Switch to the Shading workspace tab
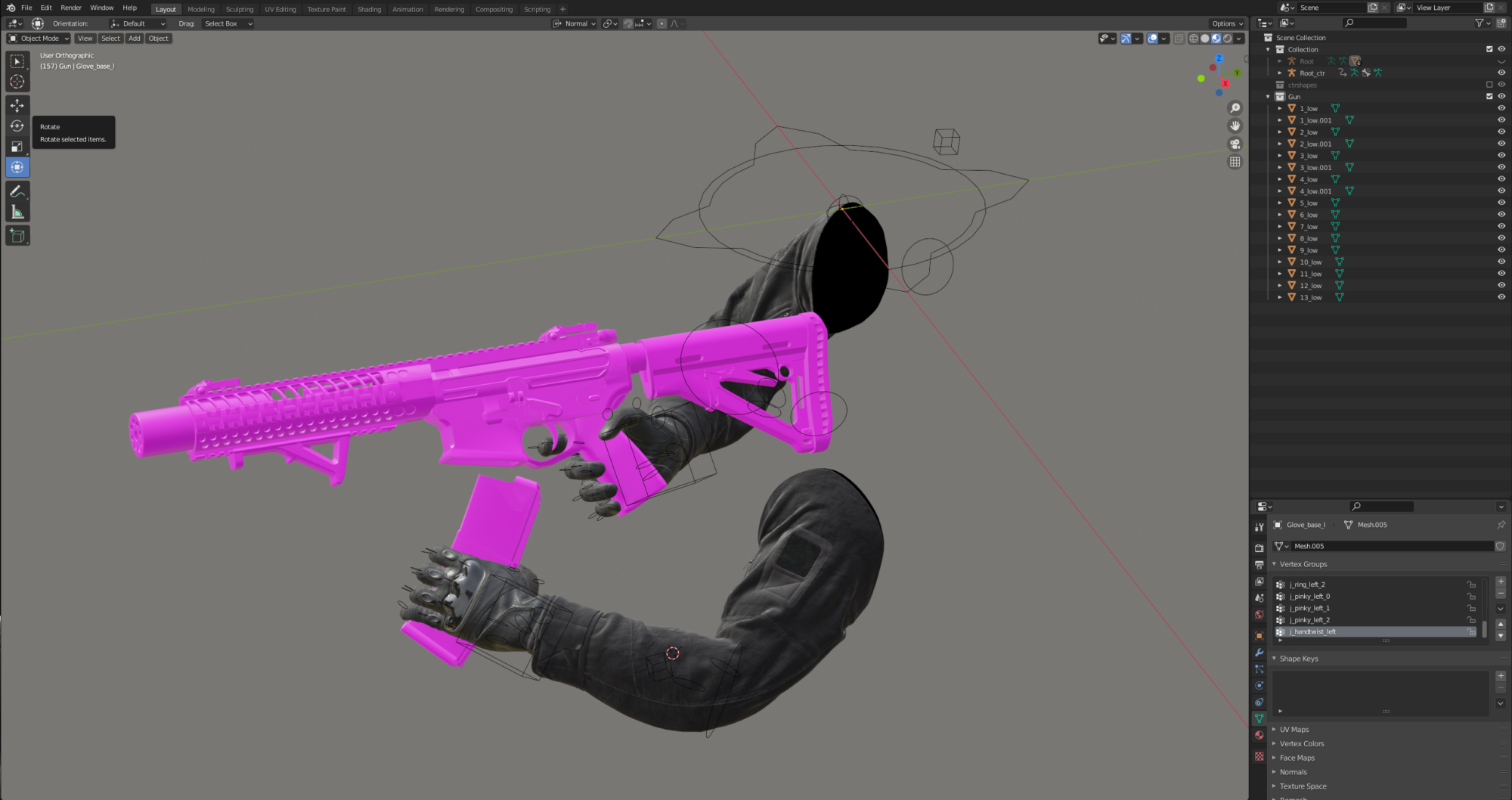This screenshot has width=1512, height=800. (x=369, y=9)
